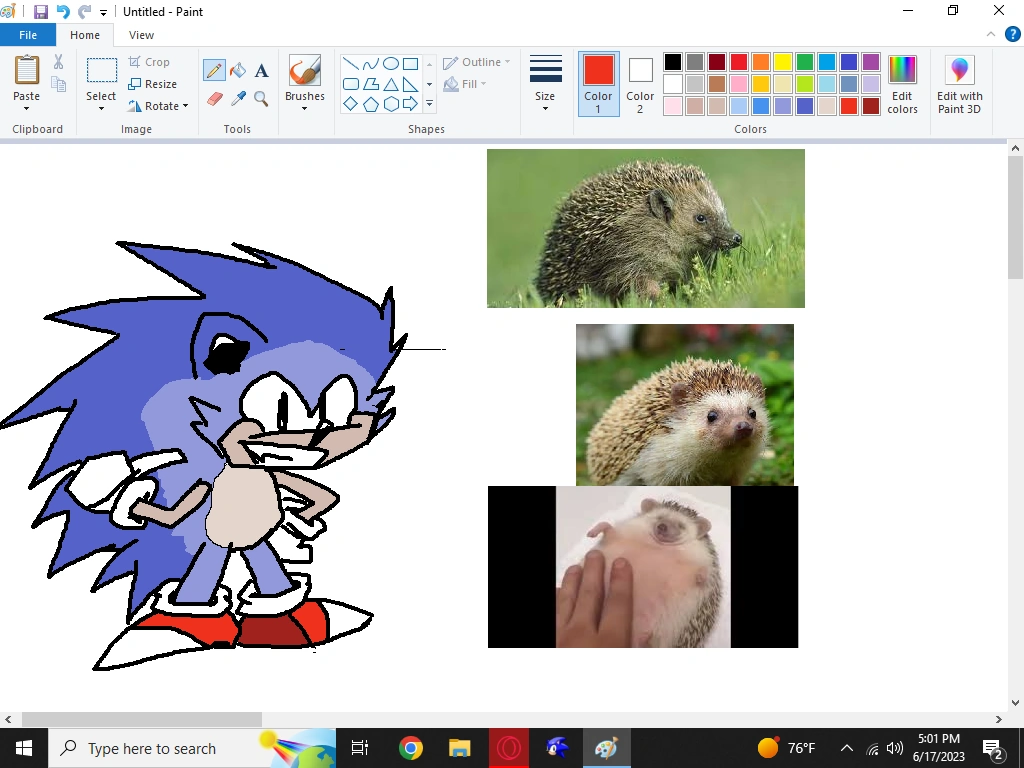This screenshot has width=1024, height=768.
Task: Select the Rectangle shape
Action: pos(410,64)
